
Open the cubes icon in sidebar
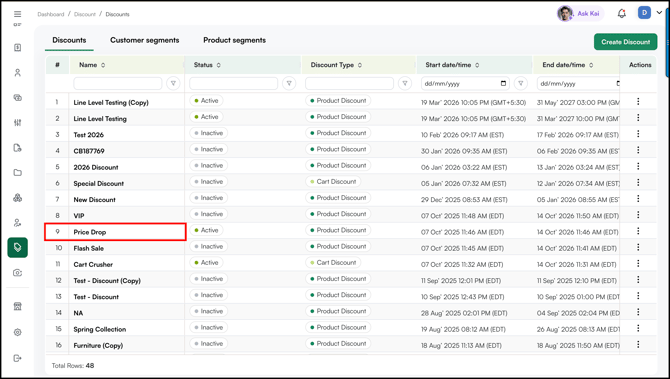tap(18, 198)
